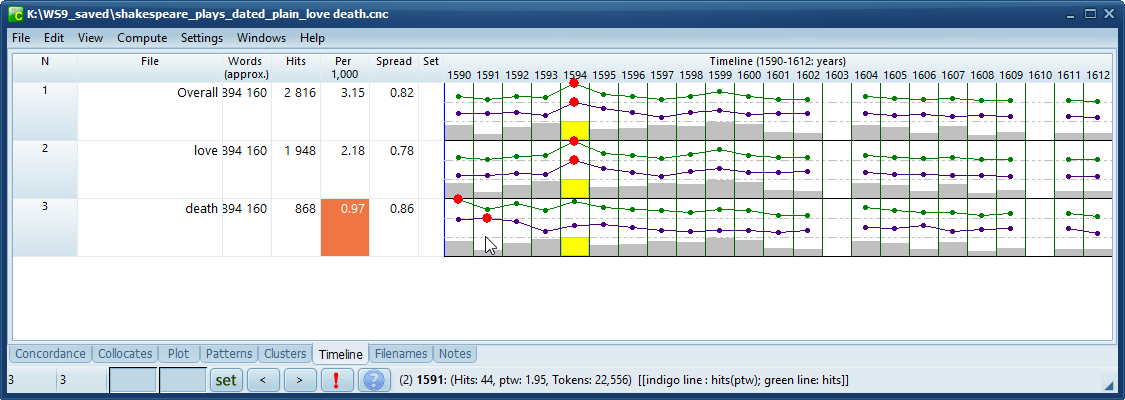The image size is (1125, 400).
Task: Click yellow 1594 bar in death timeline
Action: point(575,247)
